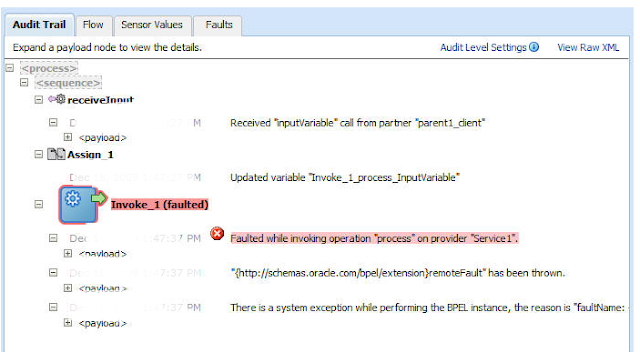The height and width of the screenshot is (363, 640).
Task: Click the Assign_1 activity icon
Action: [56, 154]
